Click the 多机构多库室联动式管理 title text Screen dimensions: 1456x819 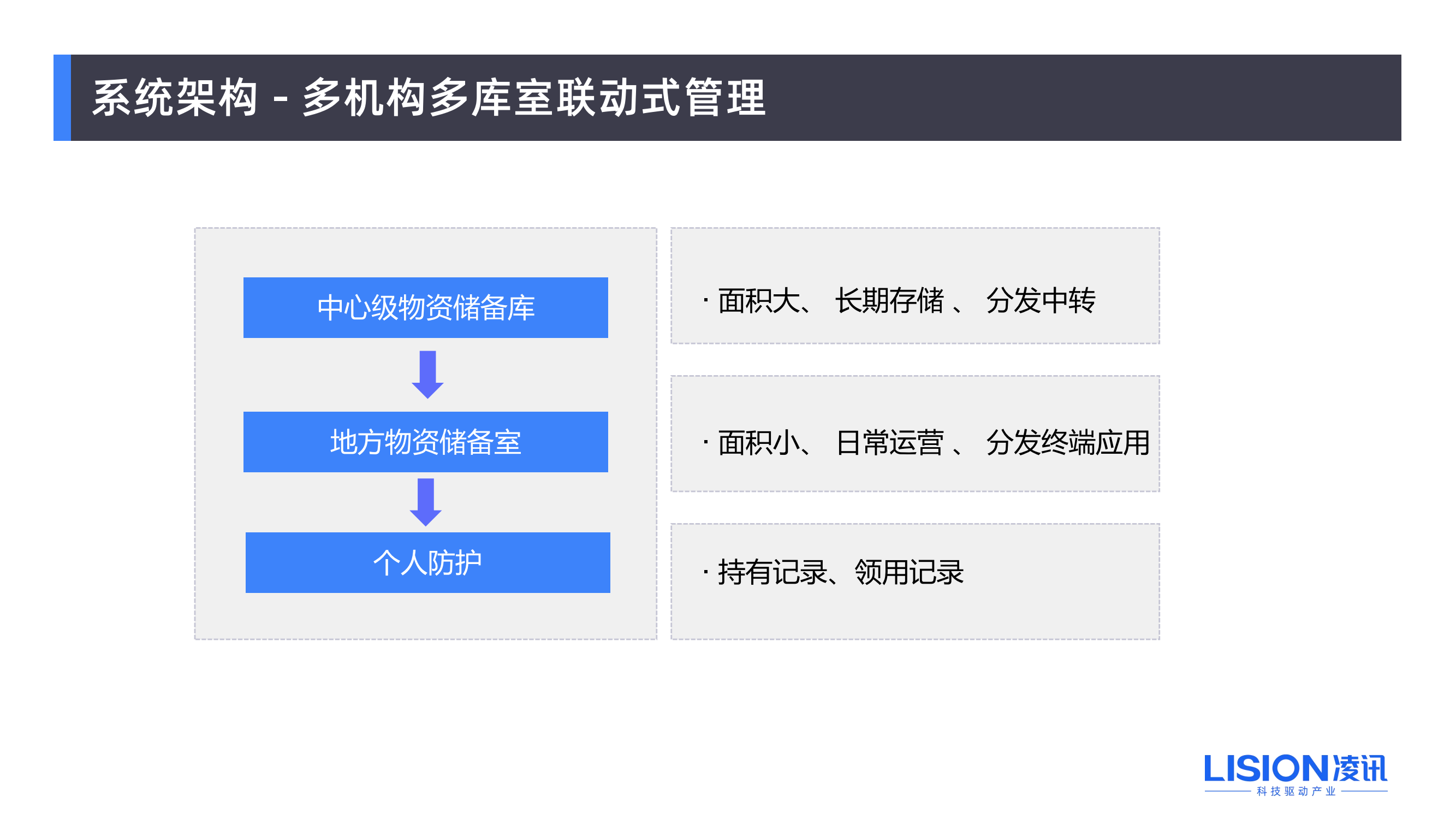point(534,98)
